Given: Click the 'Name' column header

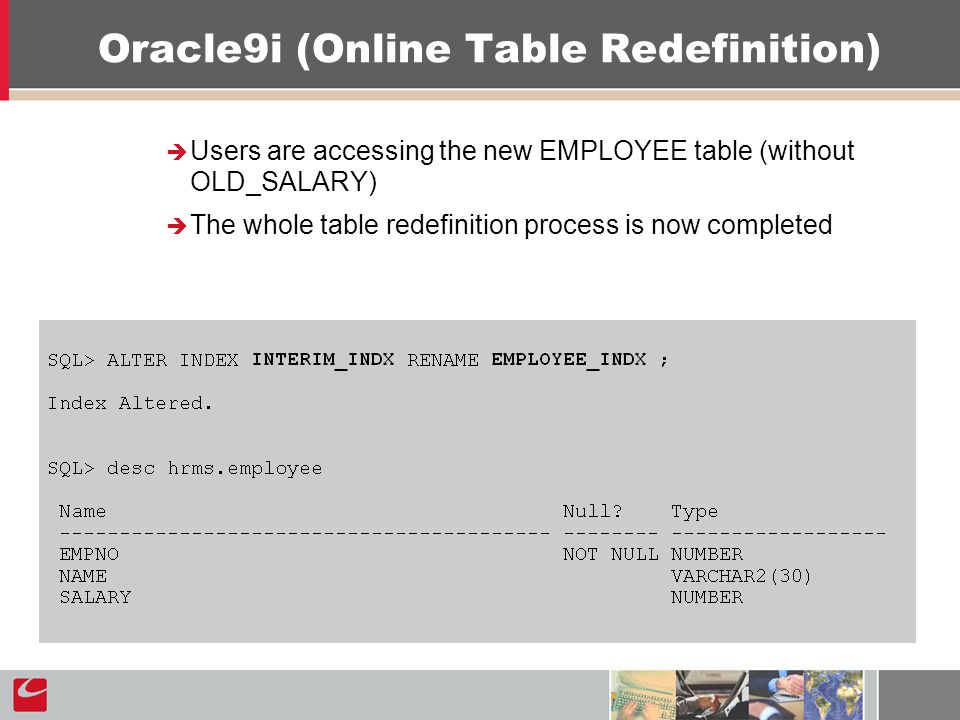Looking at the screenshot, I should [82, 511].
